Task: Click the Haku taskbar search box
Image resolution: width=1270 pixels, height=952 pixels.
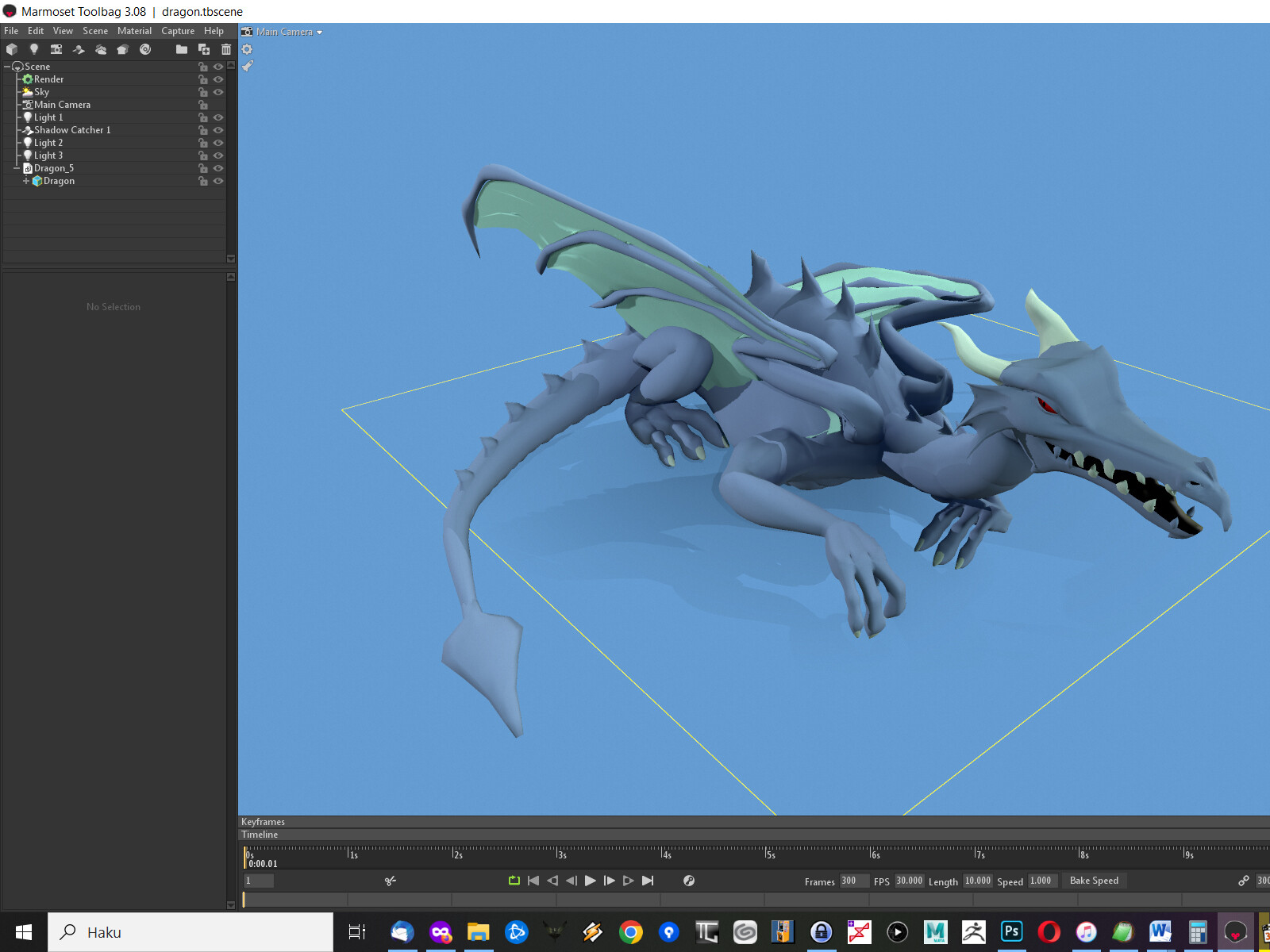Action: [190, 932]
